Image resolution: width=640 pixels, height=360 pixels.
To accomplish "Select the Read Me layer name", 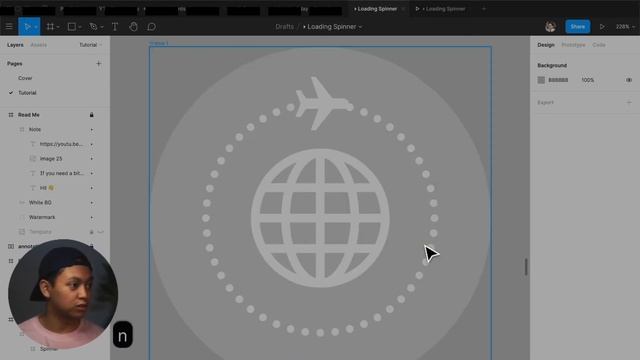I will click(x=29, y=115).
